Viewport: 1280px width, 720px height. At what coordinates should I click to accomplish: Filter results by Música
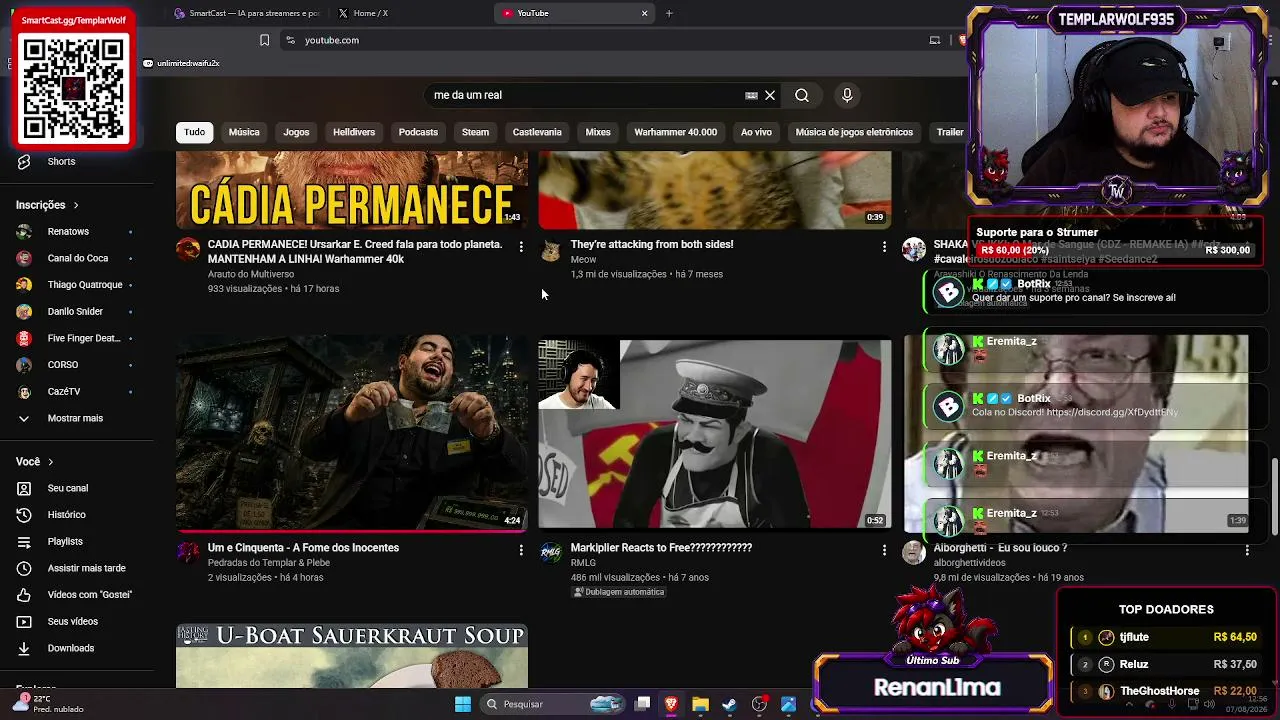[x=244, y=132]
